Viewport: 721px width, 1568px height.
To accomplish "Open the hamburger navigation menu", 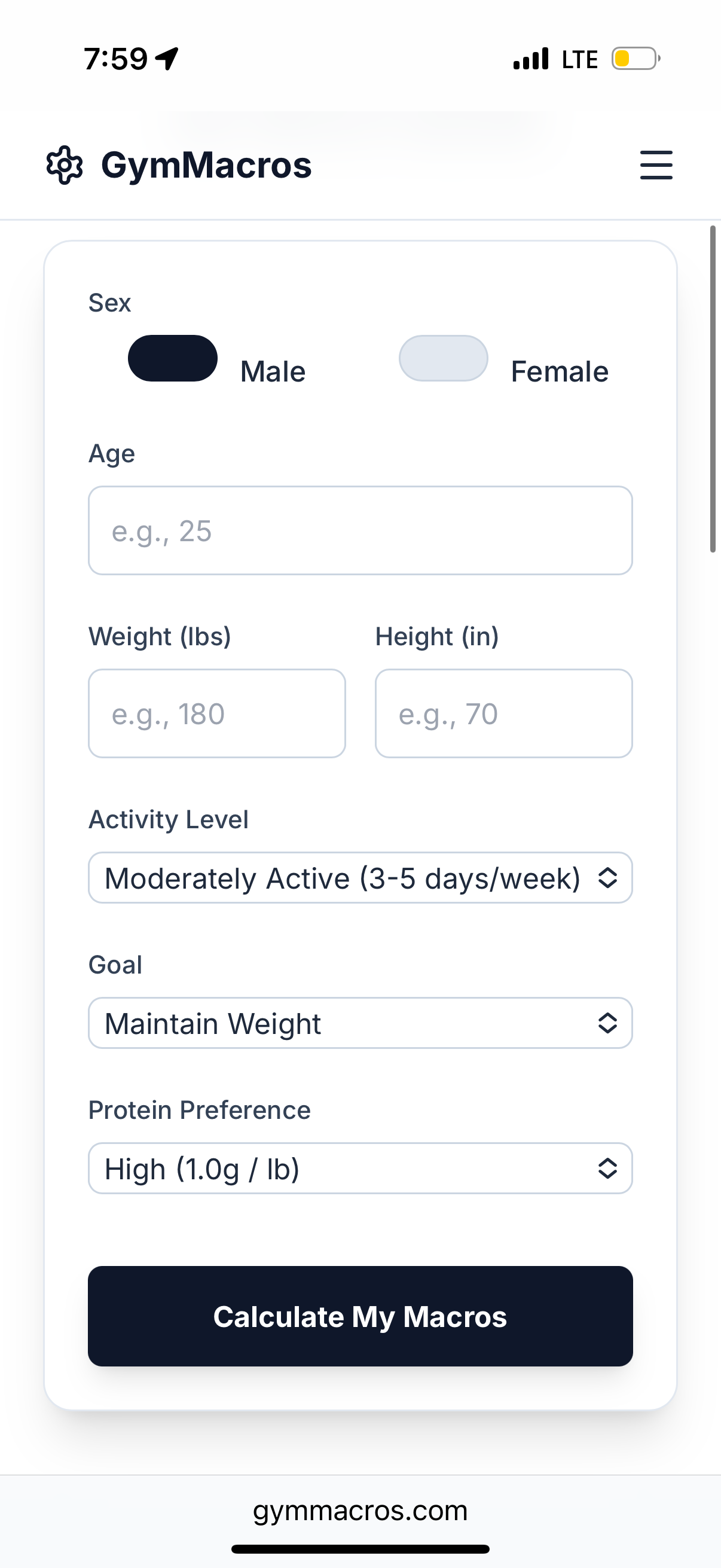I will pyautogui.click(x=656, y=164).
